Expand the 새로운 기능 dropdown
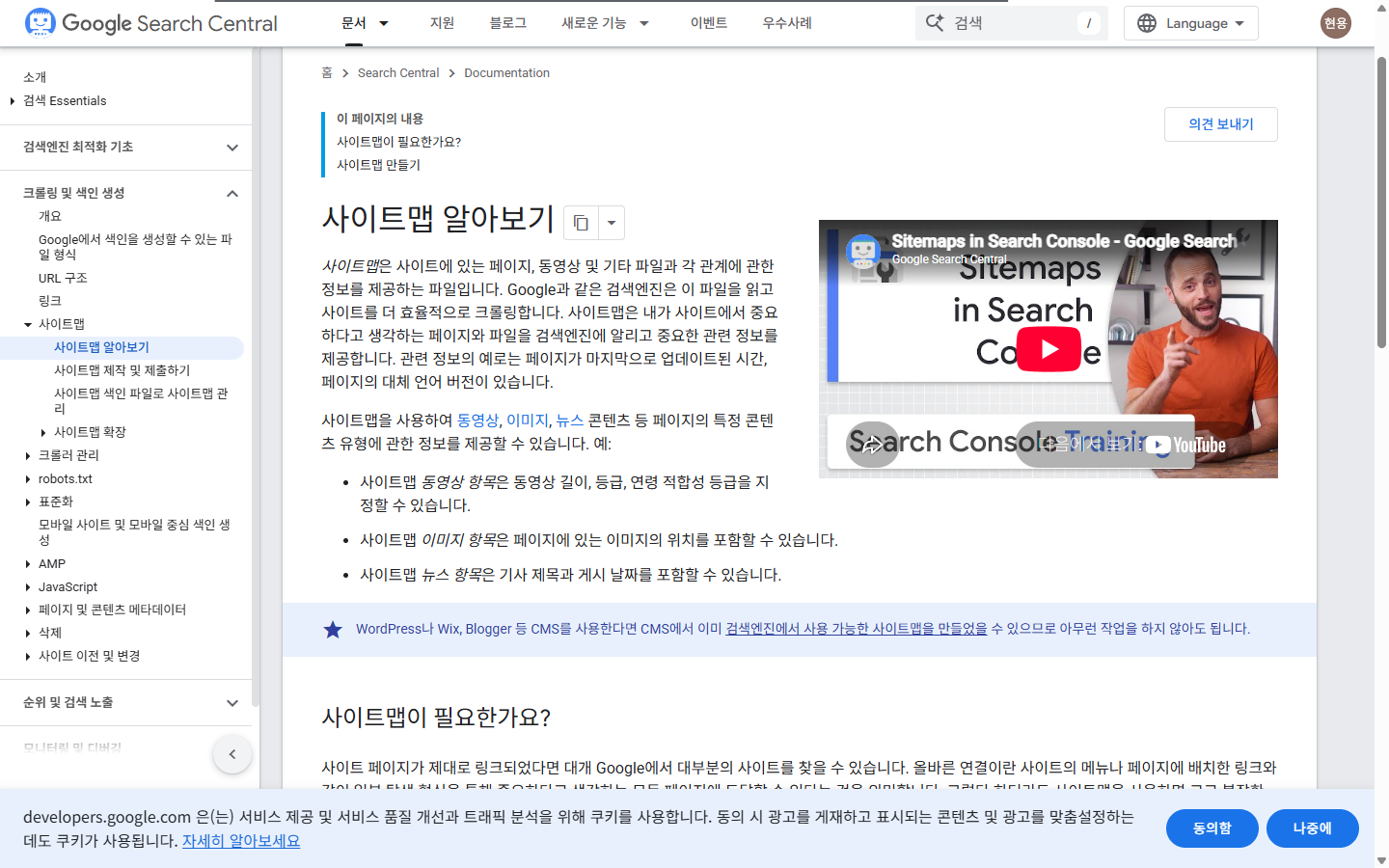 [x=644, y=23]
